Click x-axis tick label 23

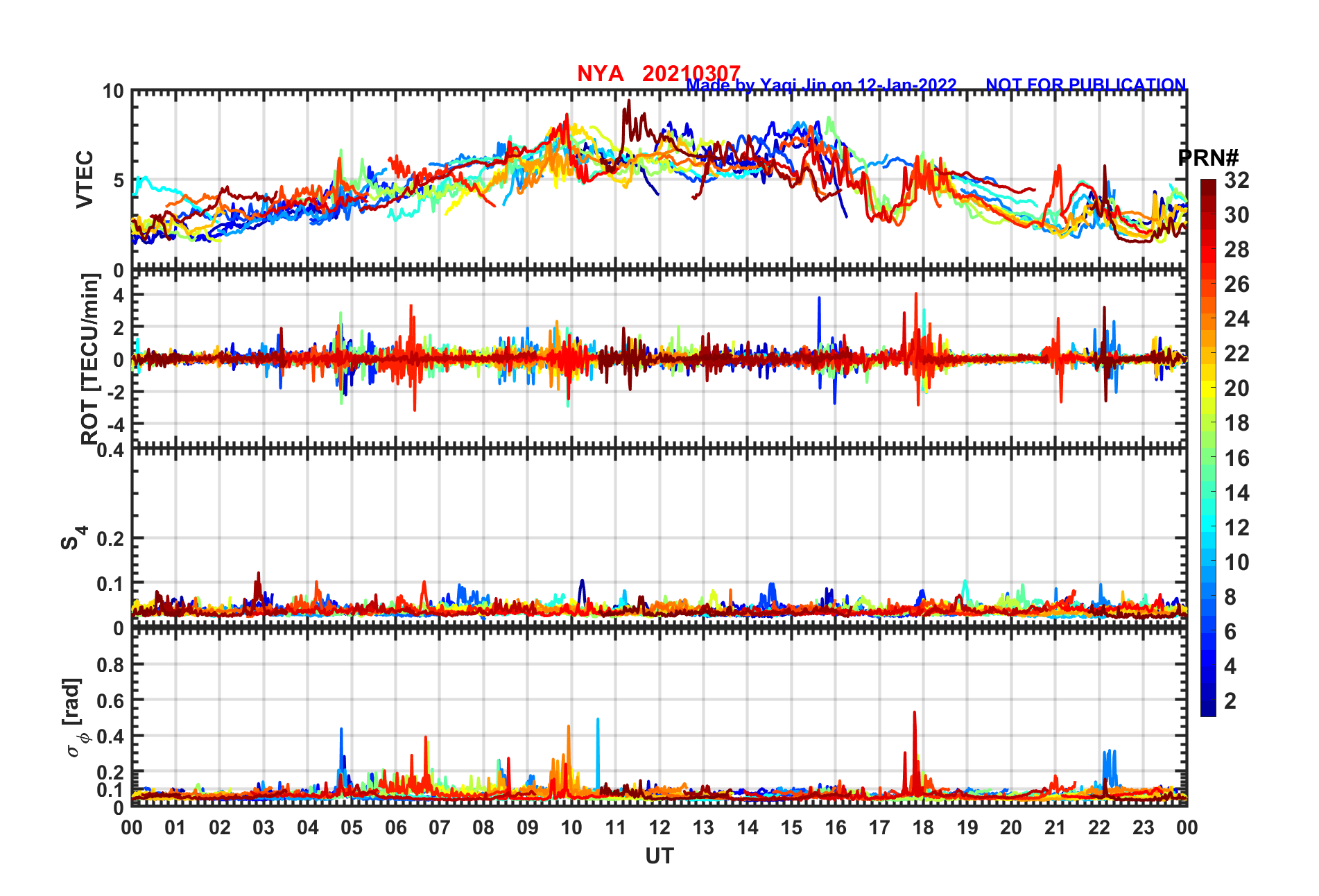[1143, 827]
